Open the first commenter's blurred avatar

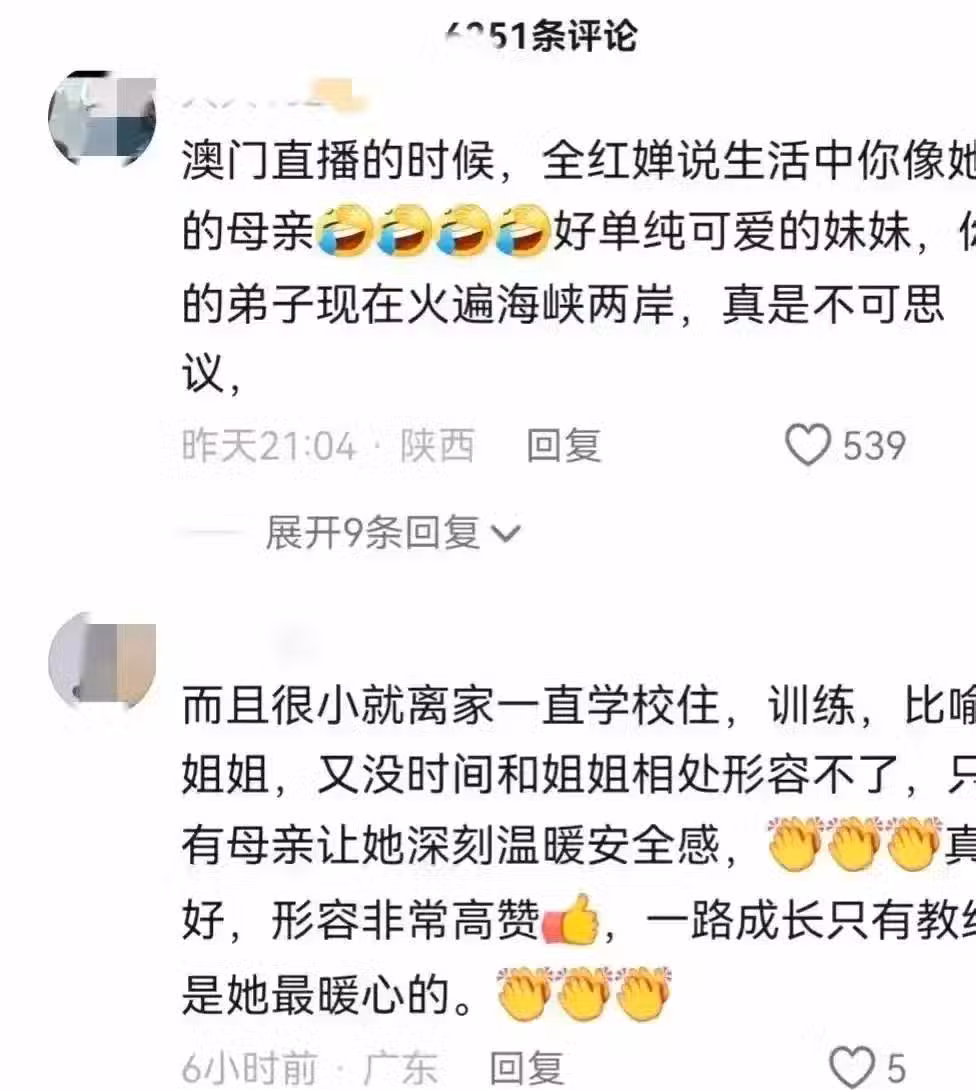click(x=101, y=117)
